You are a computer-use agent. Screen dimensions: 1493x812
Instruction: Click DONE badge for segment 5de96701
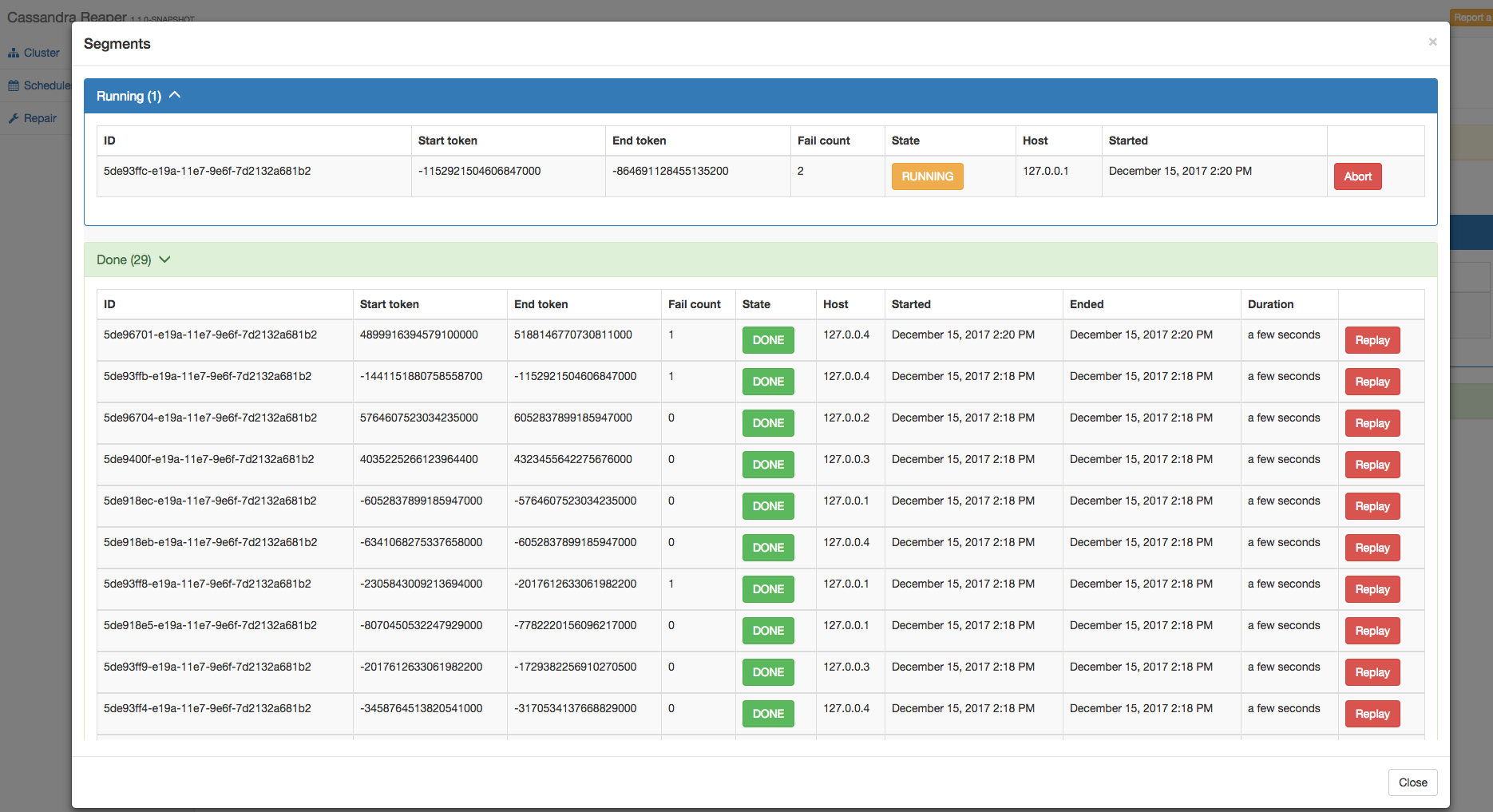(768, 340)
